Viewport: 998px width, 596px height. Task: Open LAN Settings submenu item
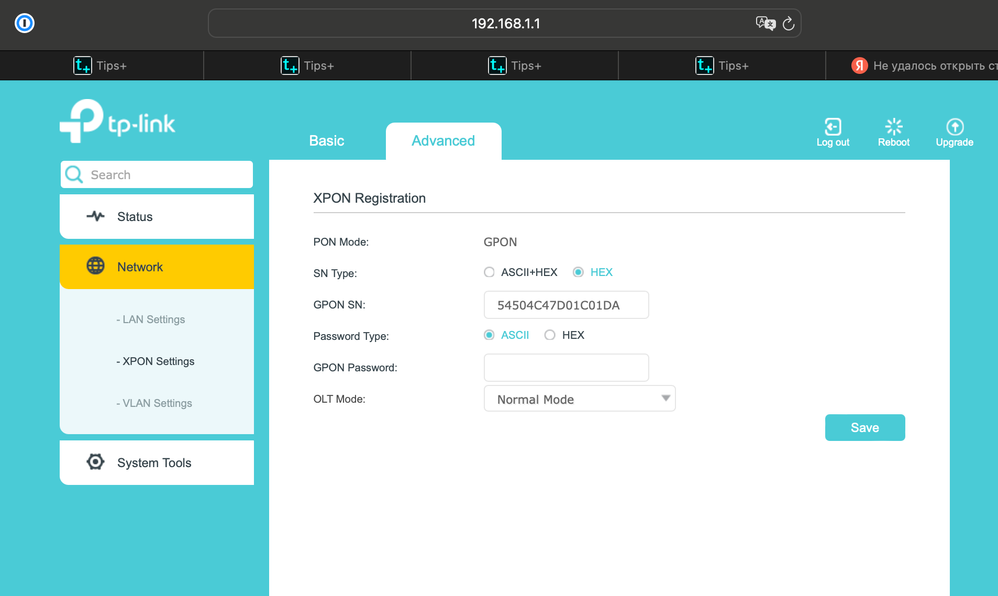pyautogui.click(x=153, y=320)
